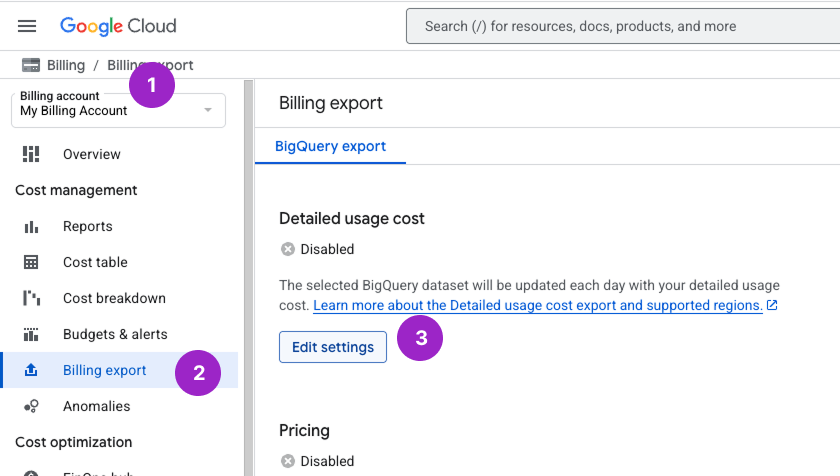Image resolution: width=840 pixels, height=476 pixels.
Task: Select Billing export in the sidebar
Action: point(120,370)
